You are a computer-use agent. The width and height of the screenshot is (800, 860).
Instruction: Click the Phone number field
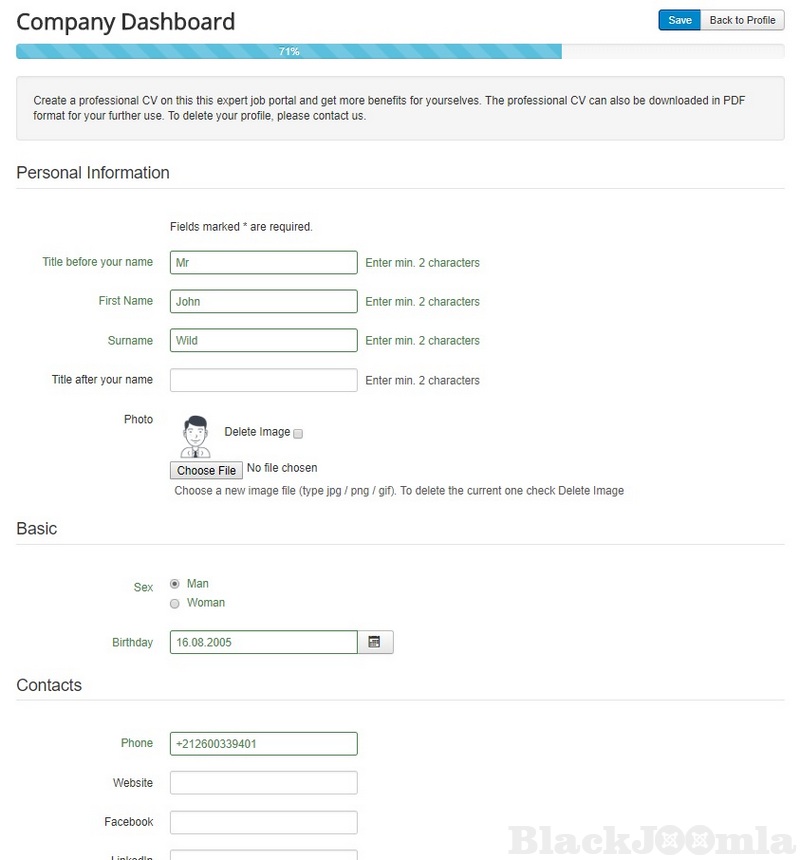pyautogui.click(x=263, y=743)
